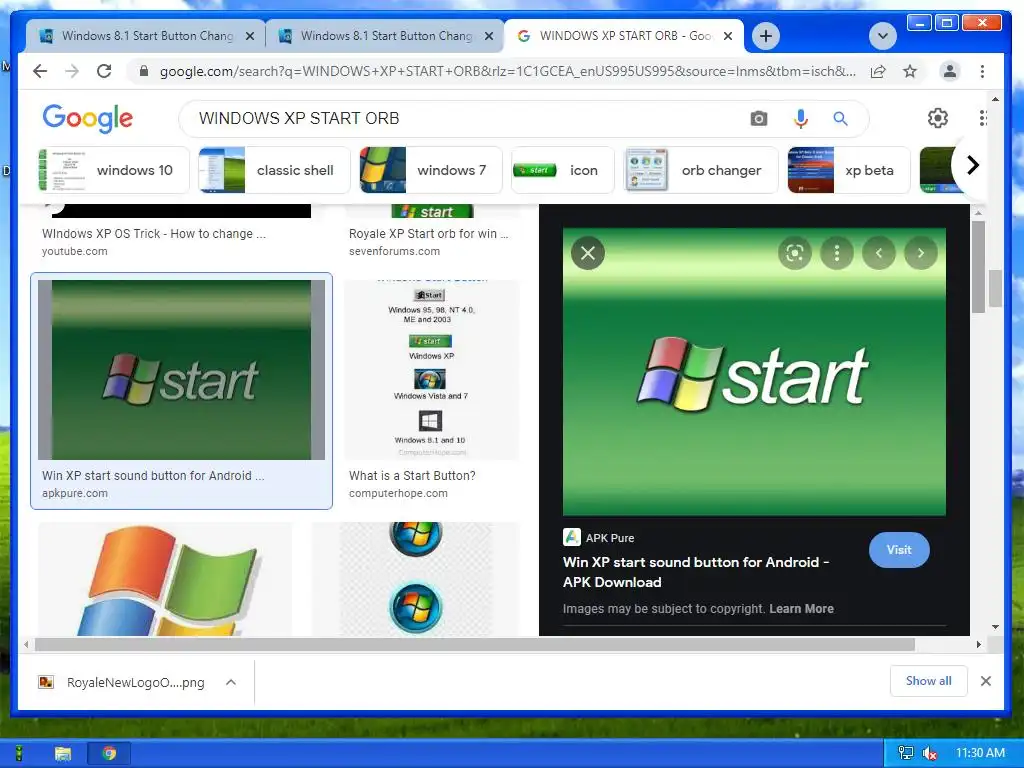The image size is (1024, 768).
Task: Open the 11:30 AM taskbar clock
Action: tap(980, 753)
